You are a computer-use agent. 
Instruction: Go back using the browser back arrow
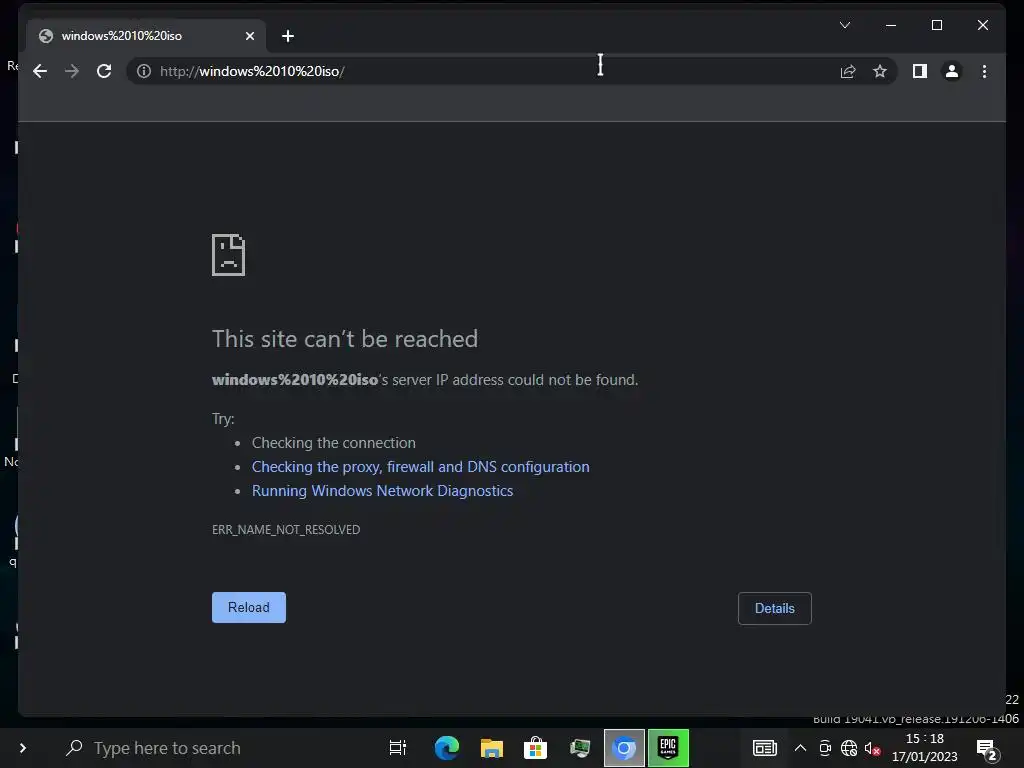40,71
